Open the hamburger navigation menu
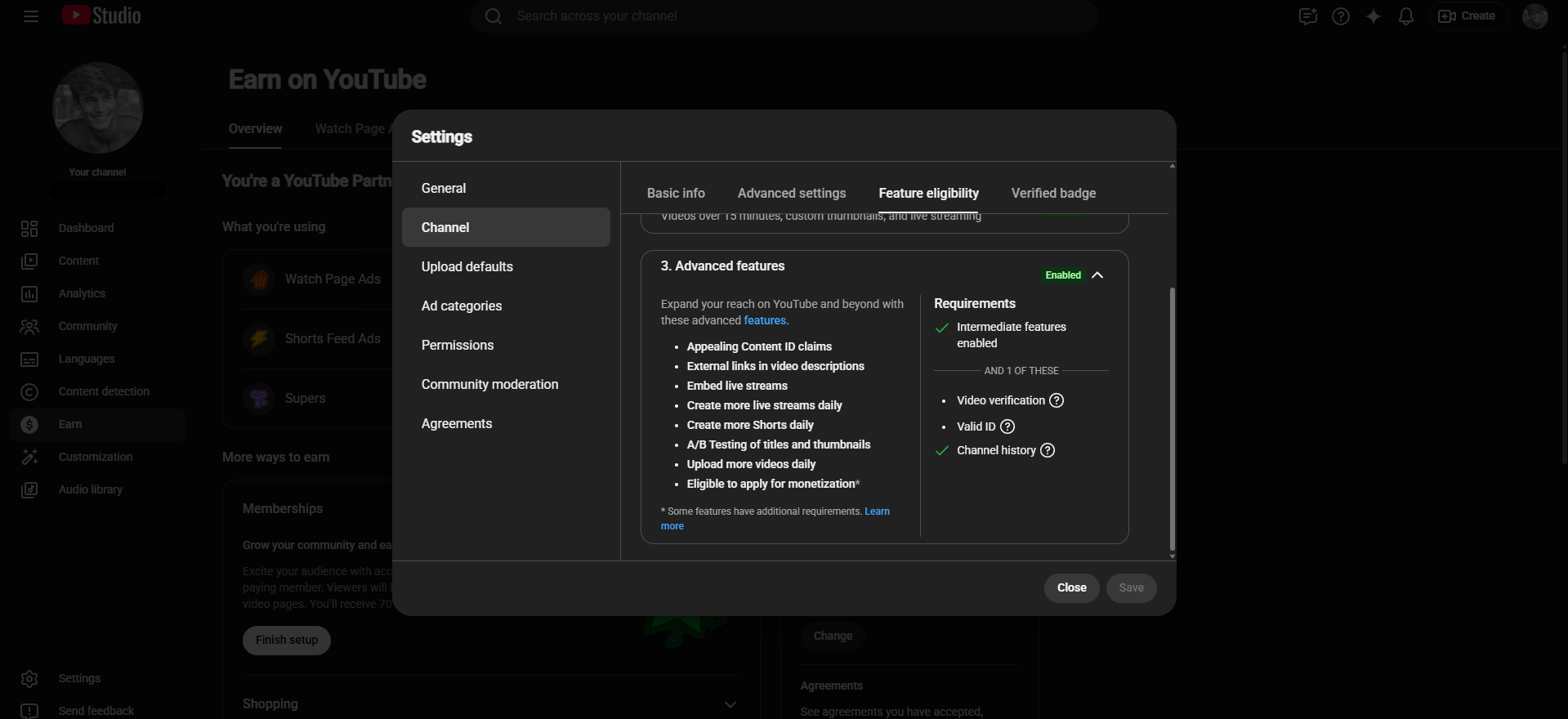The image size is (1568, 719). [x=31, y=16]
